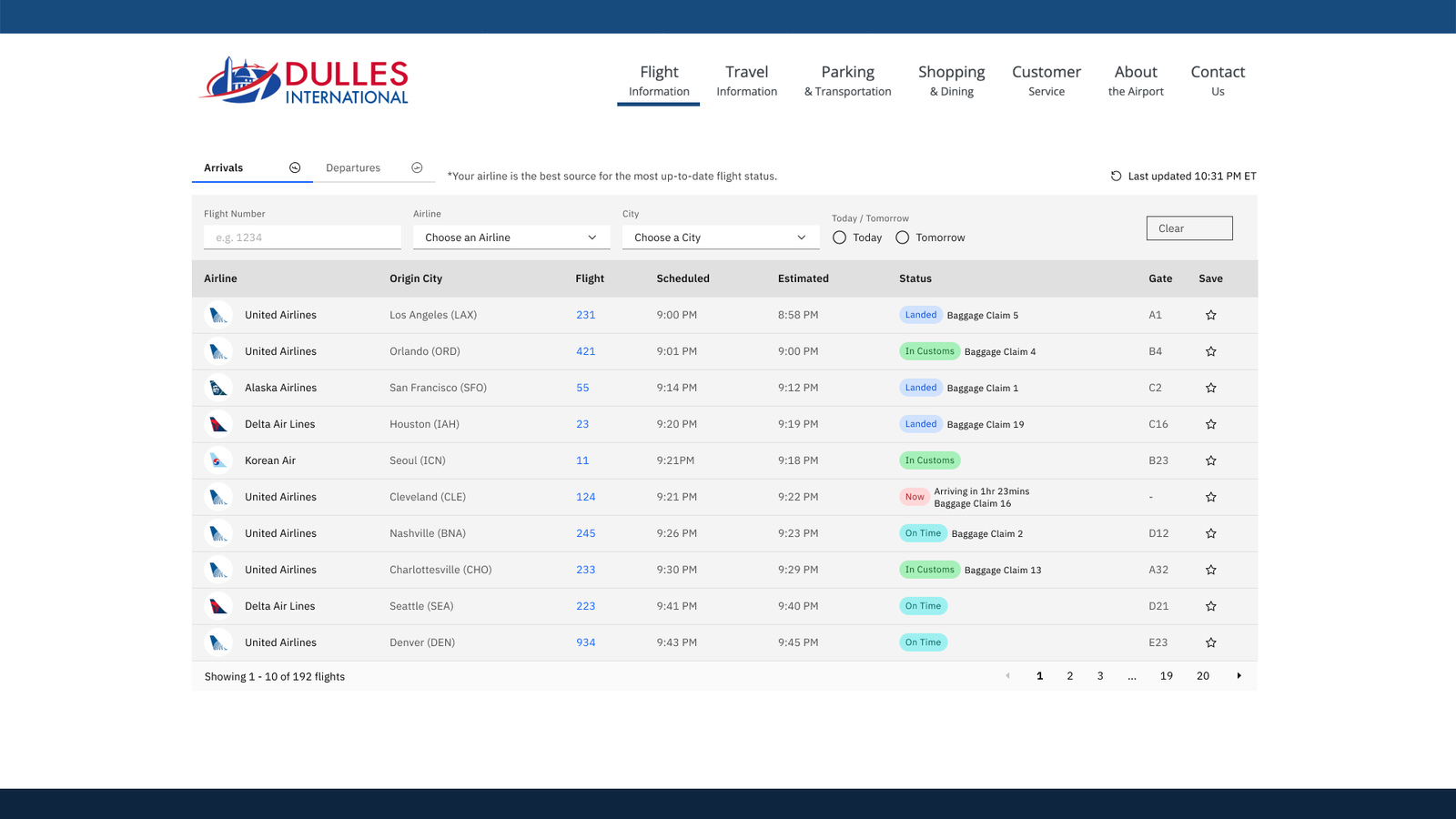Click the Now status badge
The image size is (1456, 819).
click(x=915, y=497)
